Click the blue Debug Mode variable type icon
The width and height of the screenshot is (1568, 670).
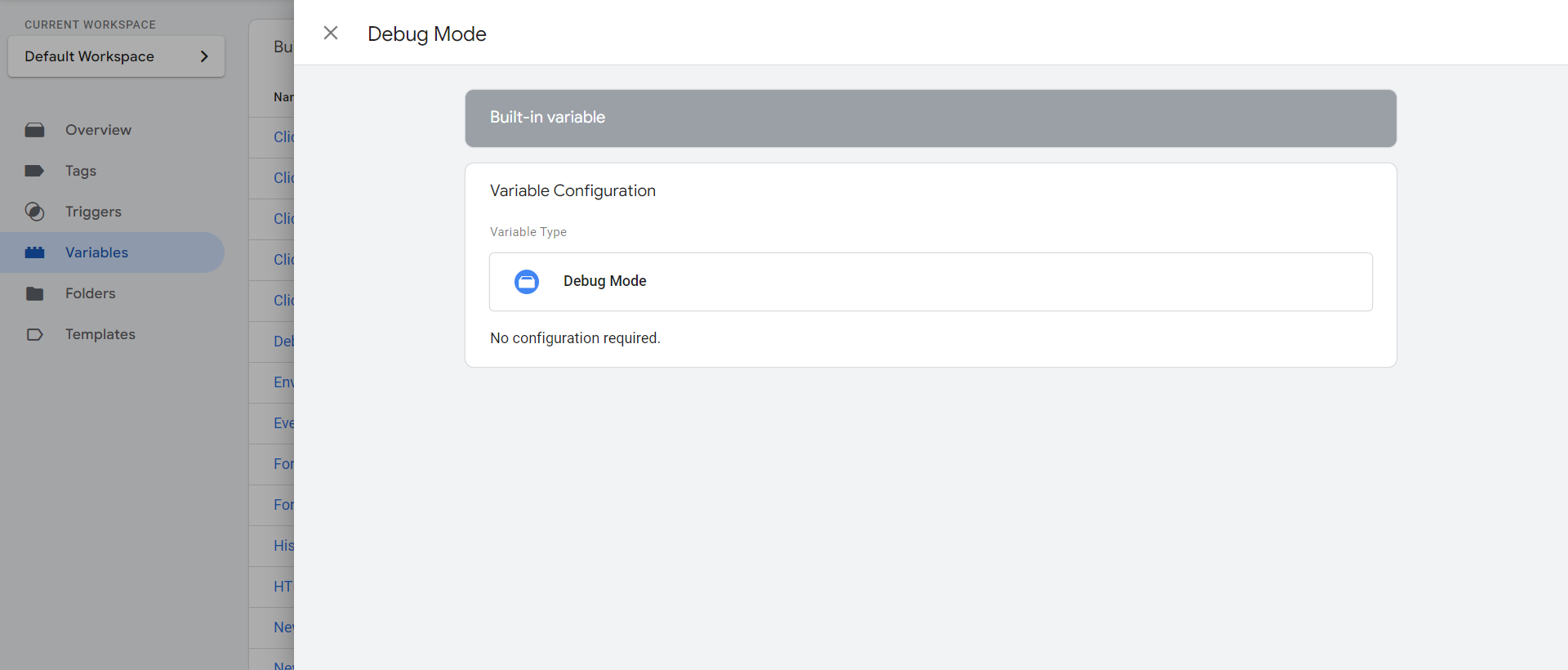(527, 281)
